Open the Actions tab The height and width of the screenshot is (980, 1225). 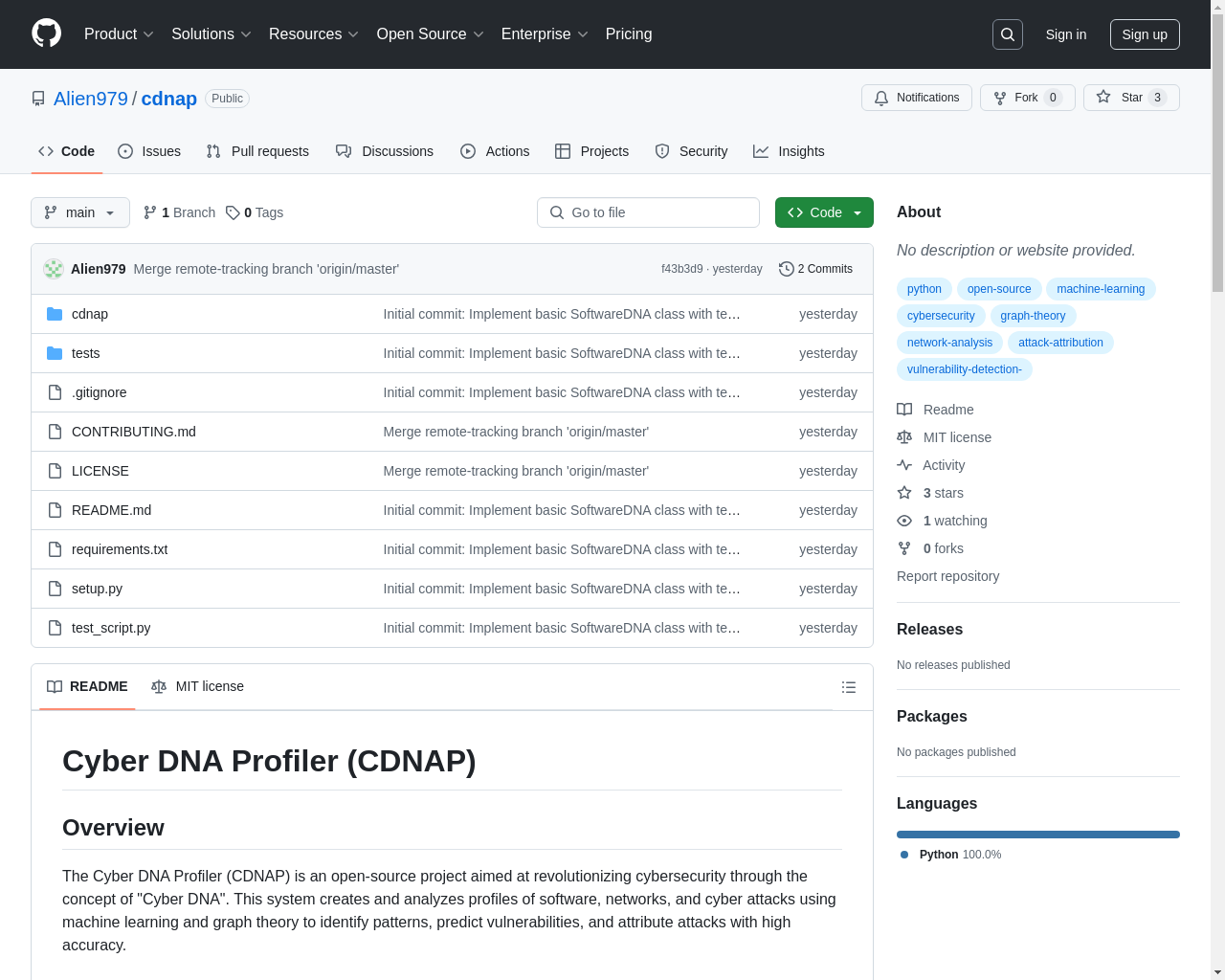click(x=495, y=151)
